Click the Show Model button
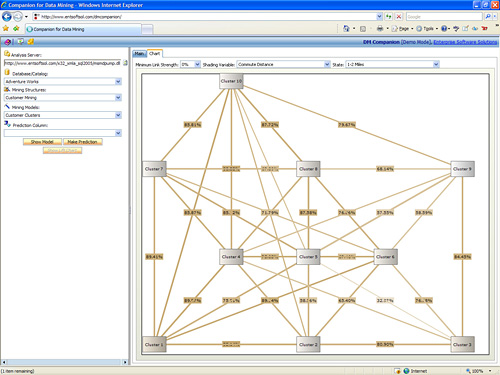 [x=42, y=142]
